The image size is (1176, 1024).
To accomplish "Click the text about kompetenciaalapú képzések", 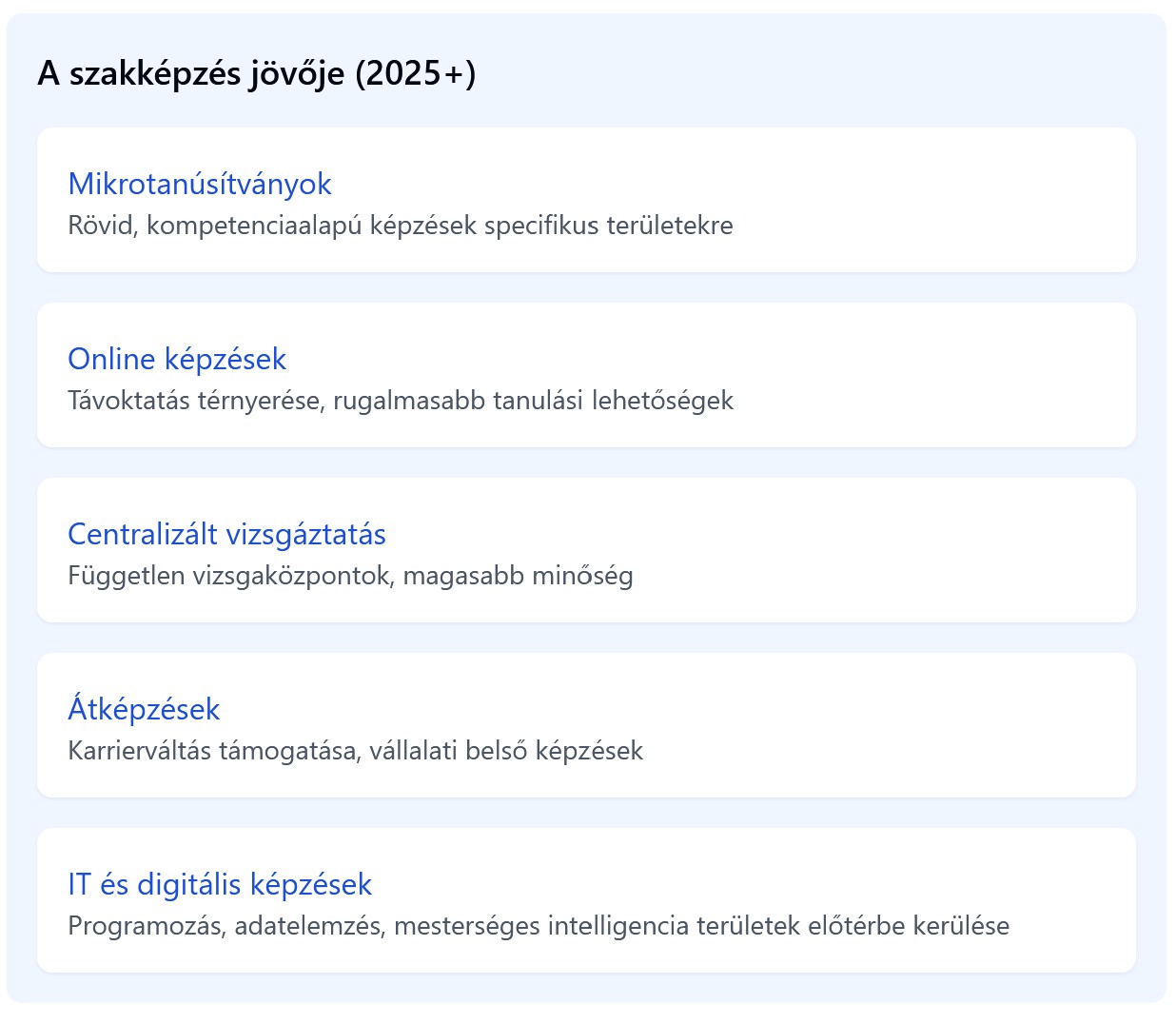I will click(x=400, y=226).
